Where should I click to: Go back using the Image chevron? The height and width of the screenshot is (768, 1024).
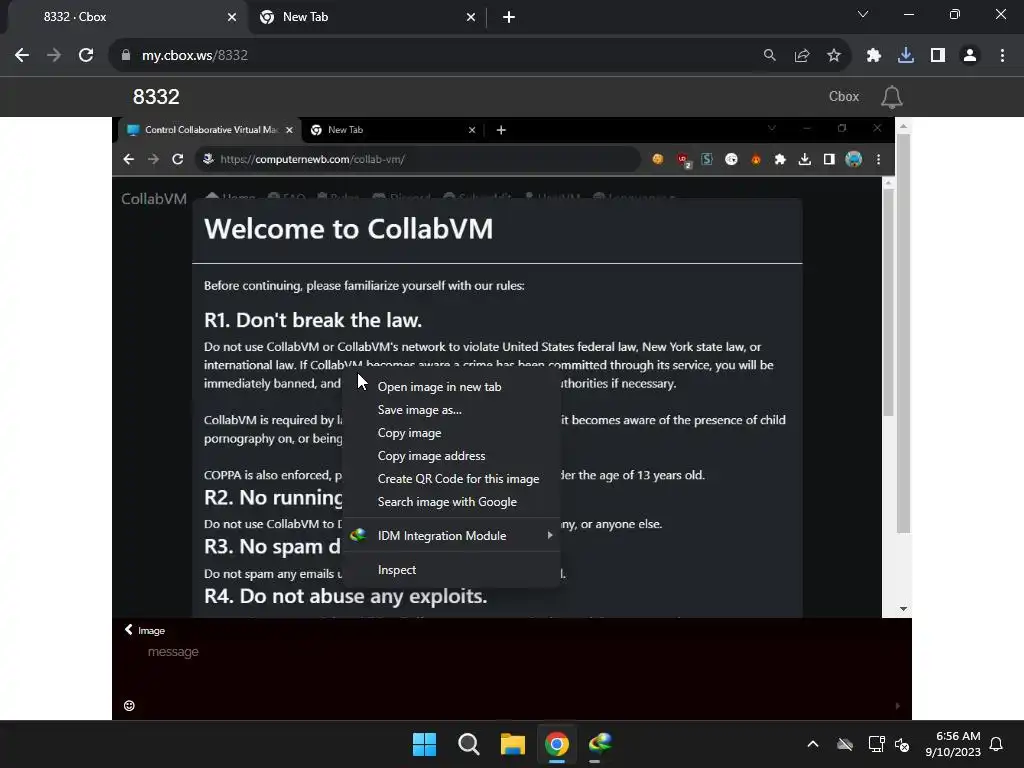[x=129, y=630]
